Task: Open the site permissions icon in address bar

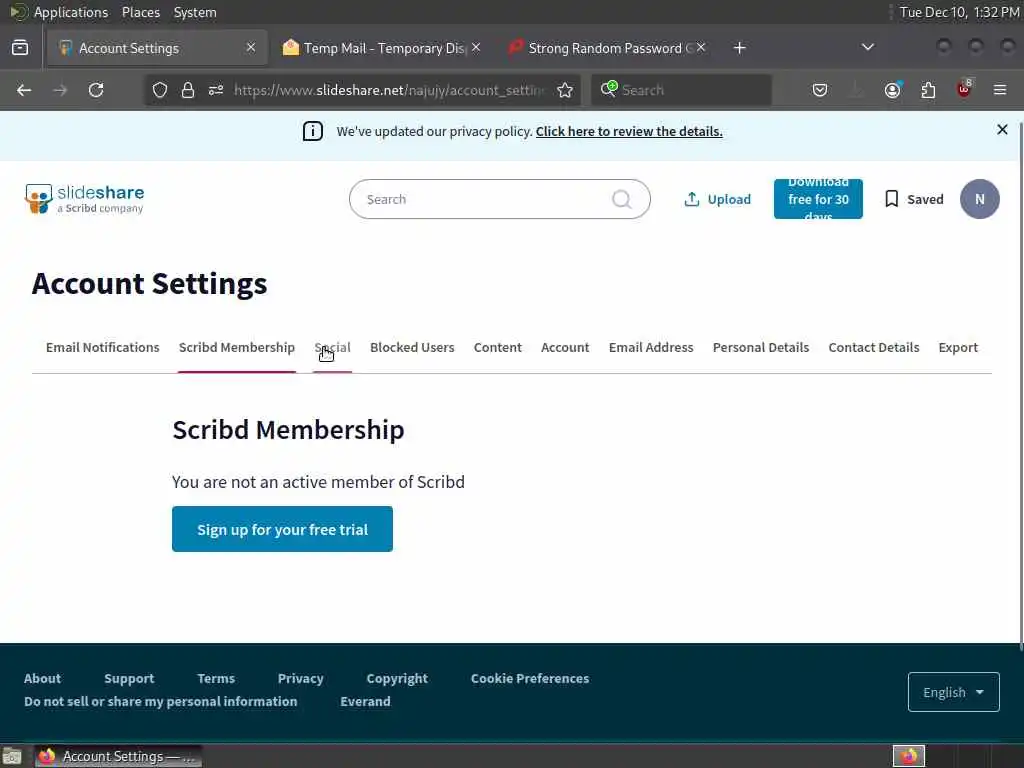Action: pyautogui.click(x=216, y=90)
